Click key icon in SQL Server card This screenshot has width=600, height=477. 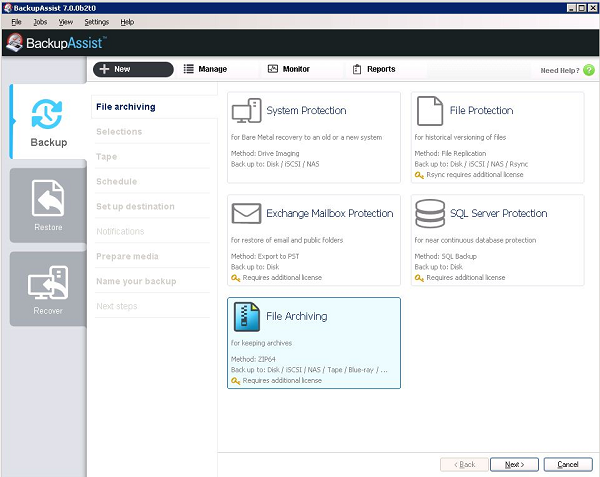click(419, 278)
